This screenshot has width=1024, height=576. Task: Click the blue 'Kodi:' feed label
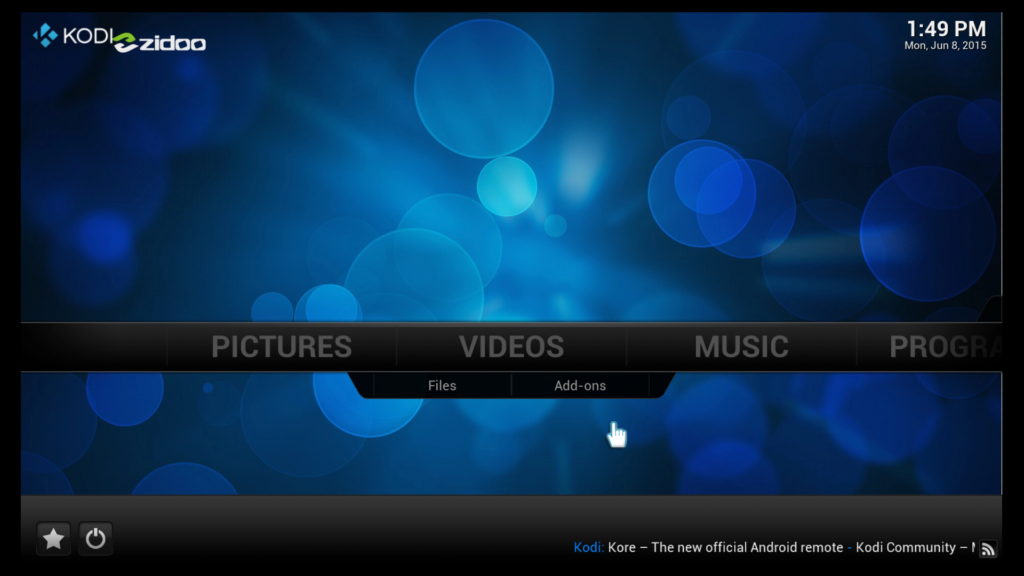(588, 547)
